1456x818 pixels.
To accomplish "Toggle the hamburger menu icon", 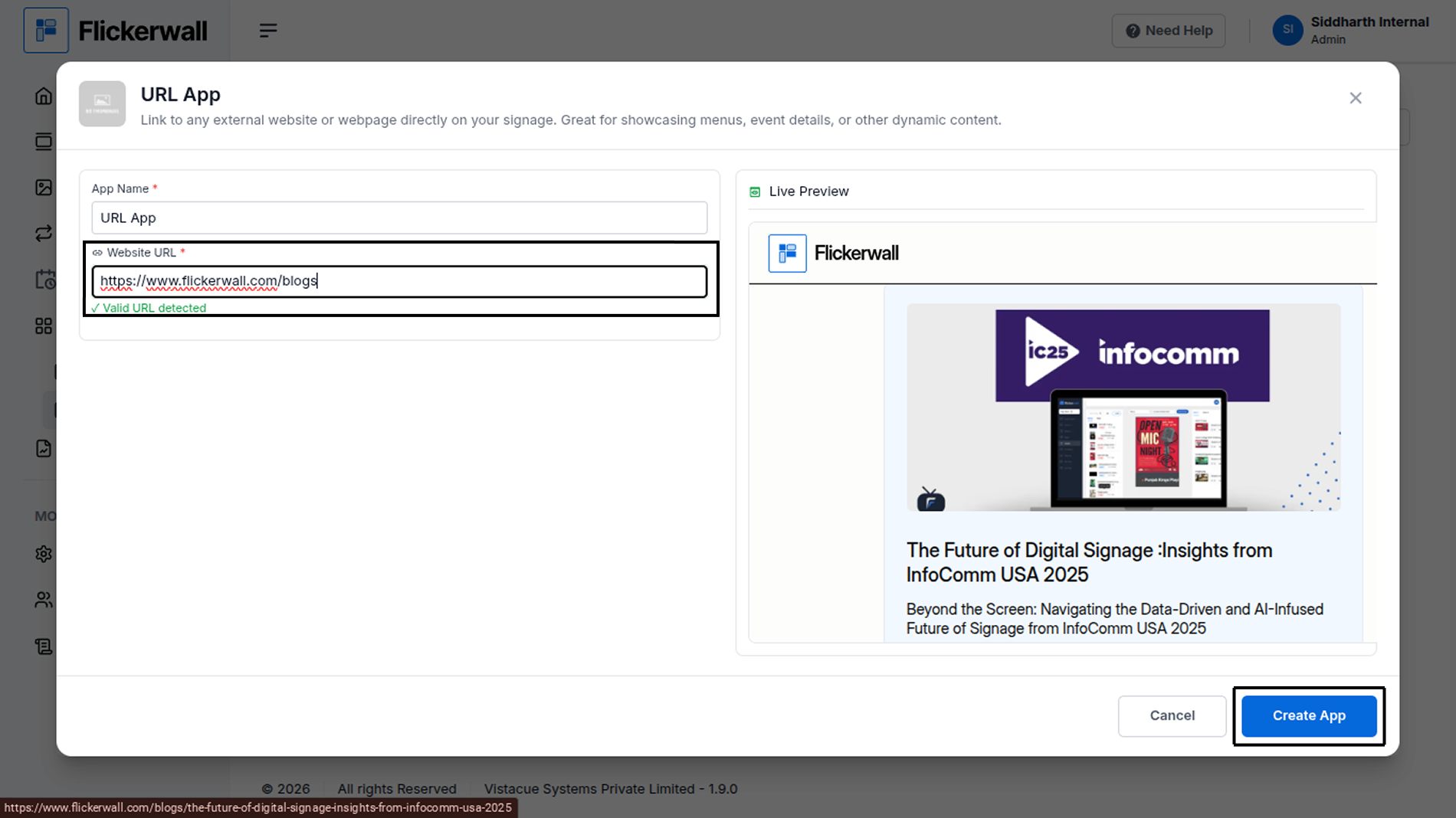I will tap(268, 31).
